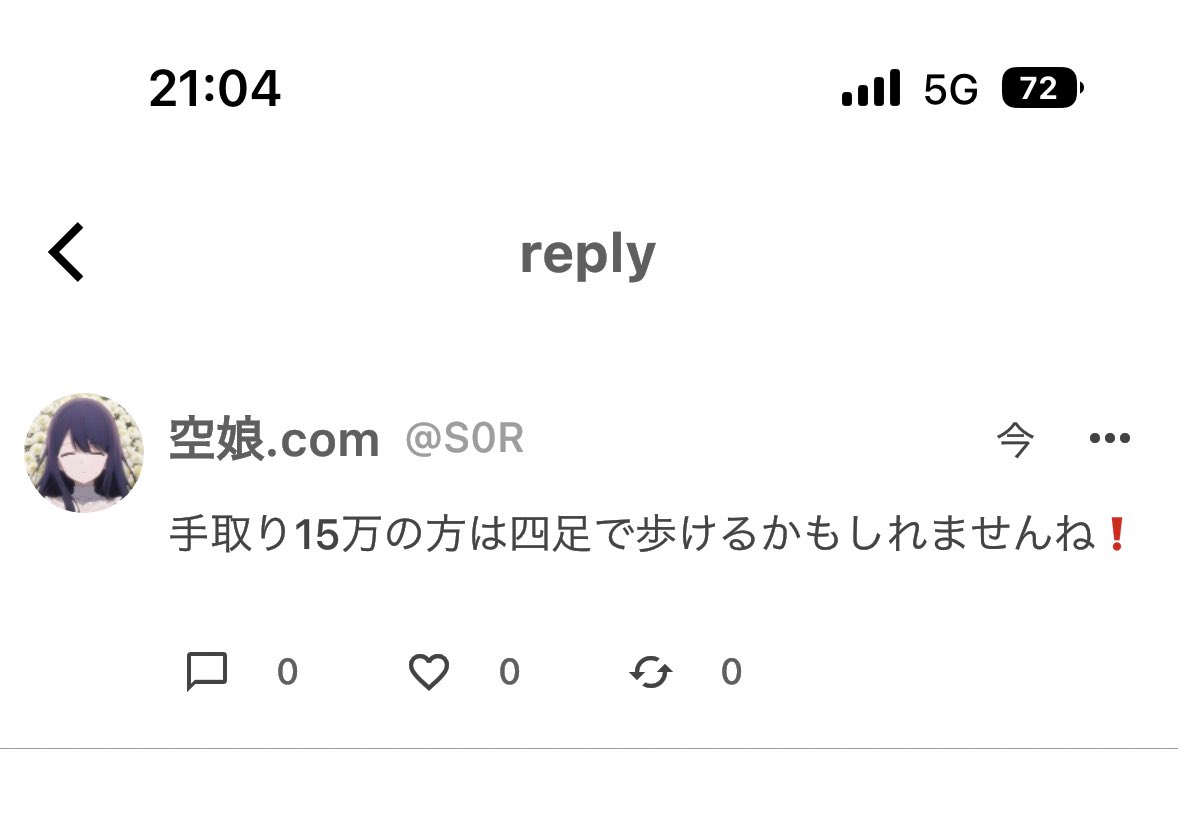The width and height of the screenshot is (1178, 835).
Task: Tap the 5G network indicator
Action: 950,89
